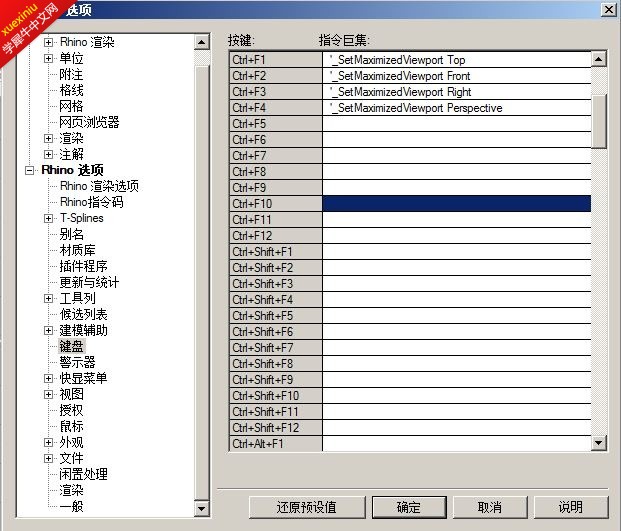Expand the 视图 tree node
This screenshot has height=531, width=621.
(48, 394)
